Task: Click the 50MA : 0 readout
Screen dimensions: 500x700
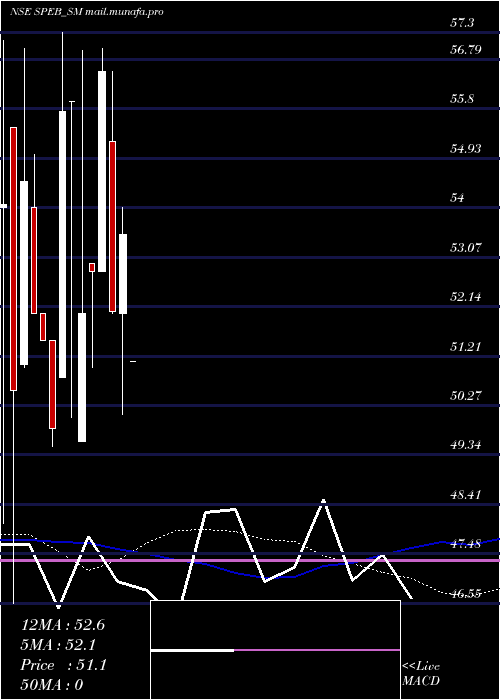Action: [52, 685]
